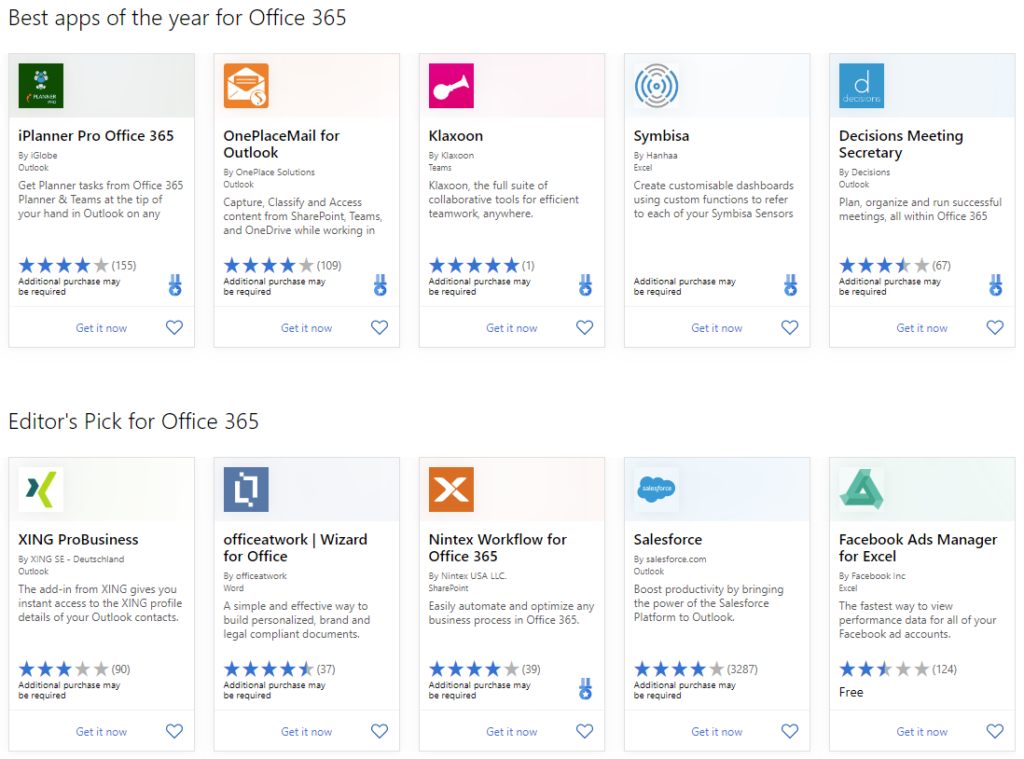The image size is (1024, 759).
Task: Add Nintex Workflow to favorites via heart
Action: [x=584, y=731]
